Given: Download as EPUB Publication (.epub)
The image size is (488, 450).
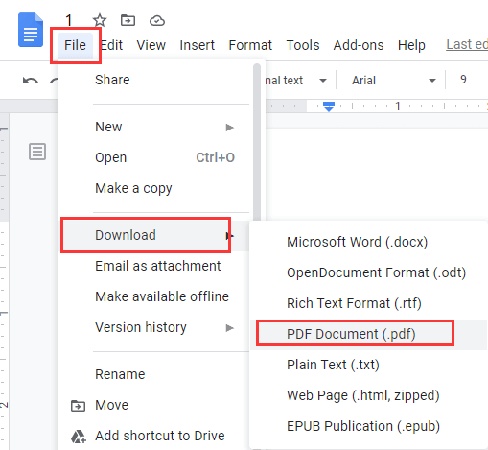Looking at the screenshot, I should tap(368, 426).
